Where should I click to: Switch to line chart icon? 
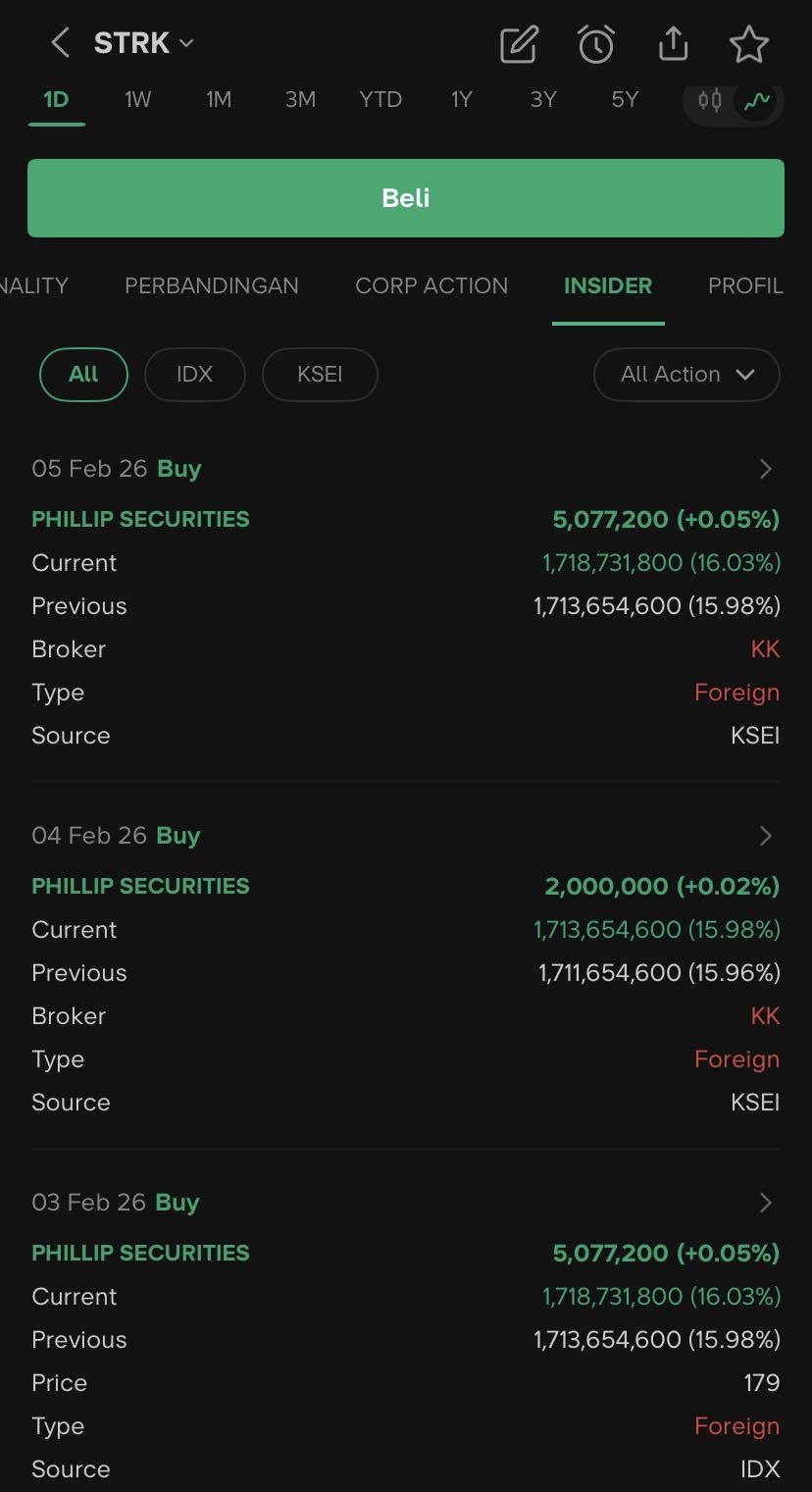[757, 100]
